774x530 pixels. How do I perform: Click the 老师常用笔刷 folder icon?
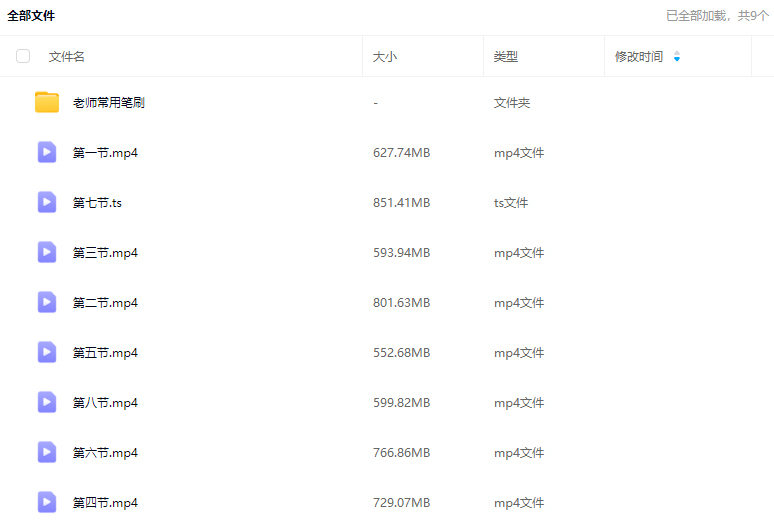click(47, 102)
